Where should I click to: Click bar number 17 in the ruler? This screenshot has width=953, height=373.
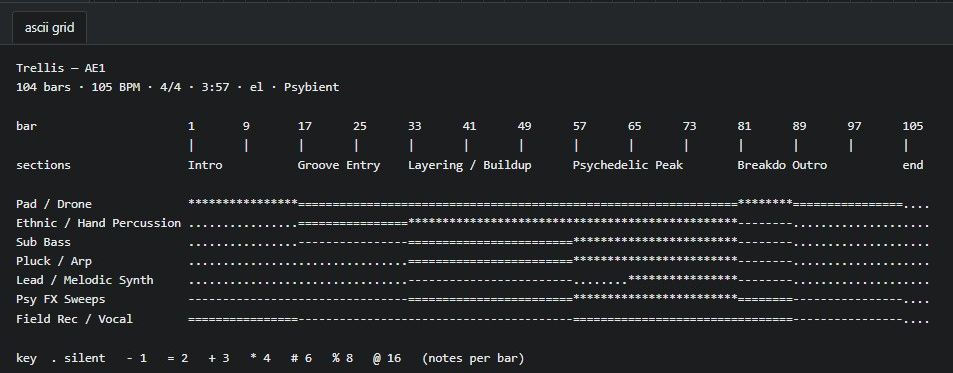click(x=304, y=126)
